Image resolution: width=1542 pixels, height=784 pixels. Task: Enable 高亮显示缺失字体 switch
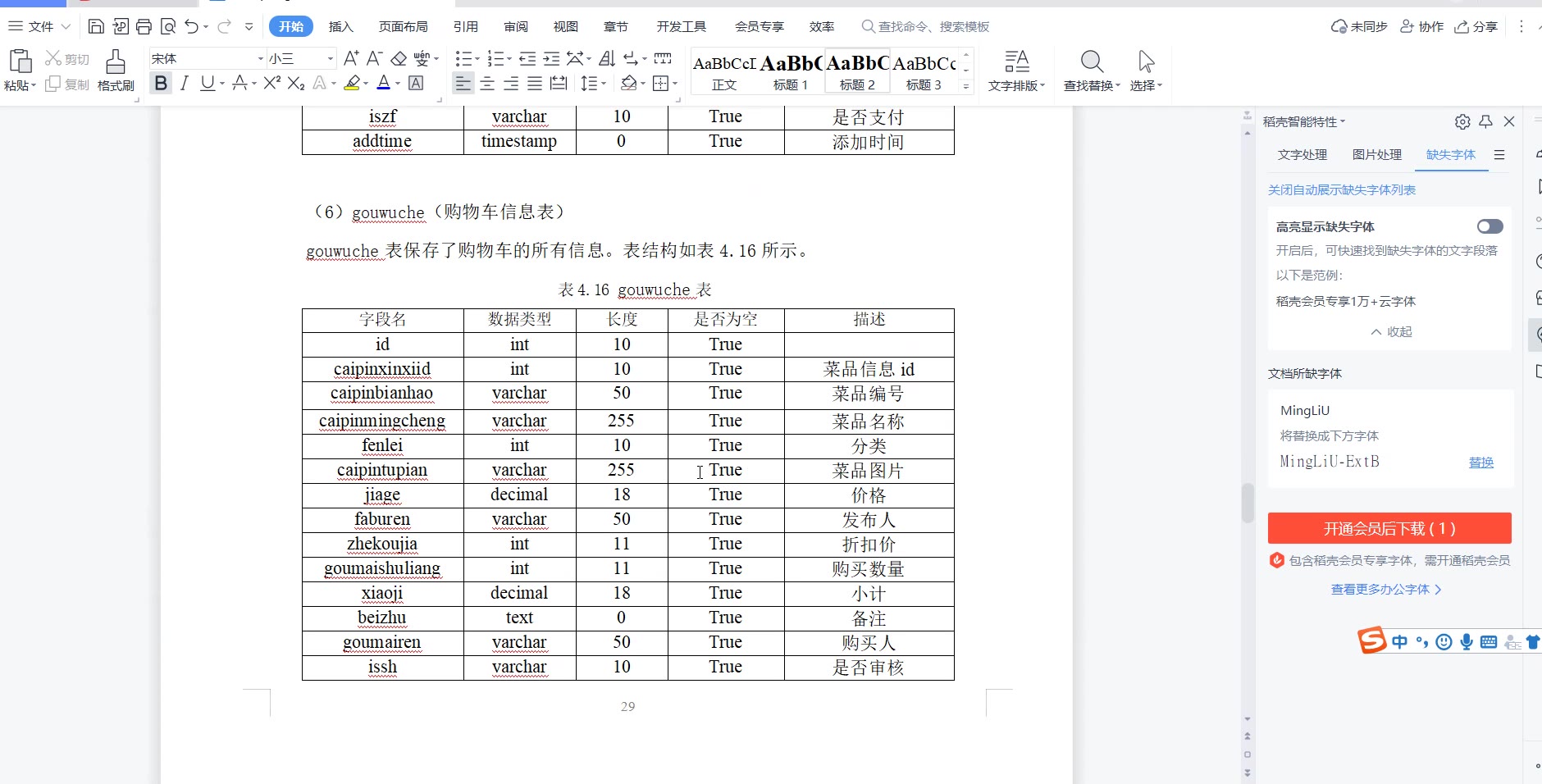tap(1490, 226)
